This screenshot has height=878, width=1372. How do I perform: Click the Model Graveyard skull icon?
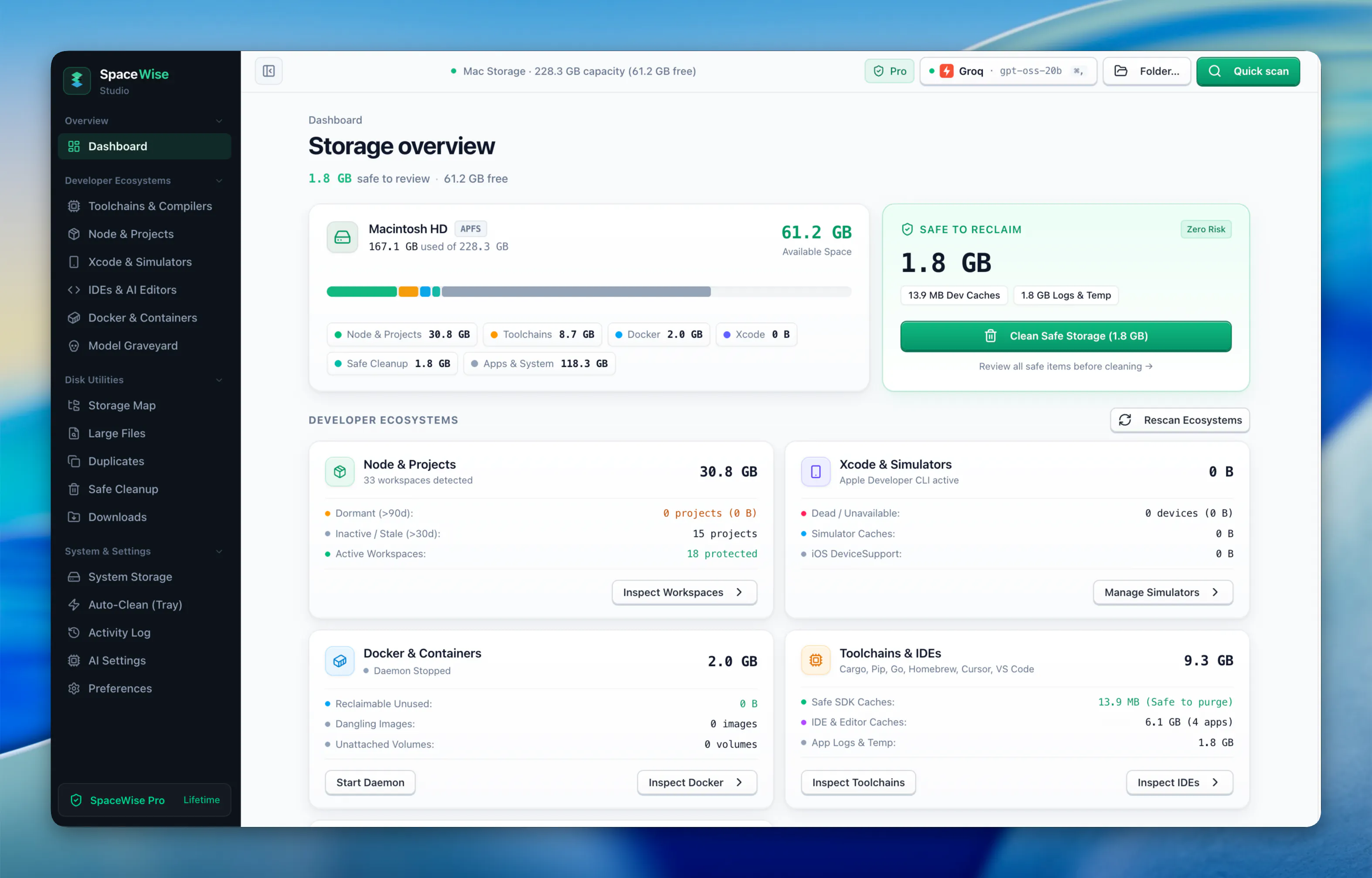click(x=74, y=345)
